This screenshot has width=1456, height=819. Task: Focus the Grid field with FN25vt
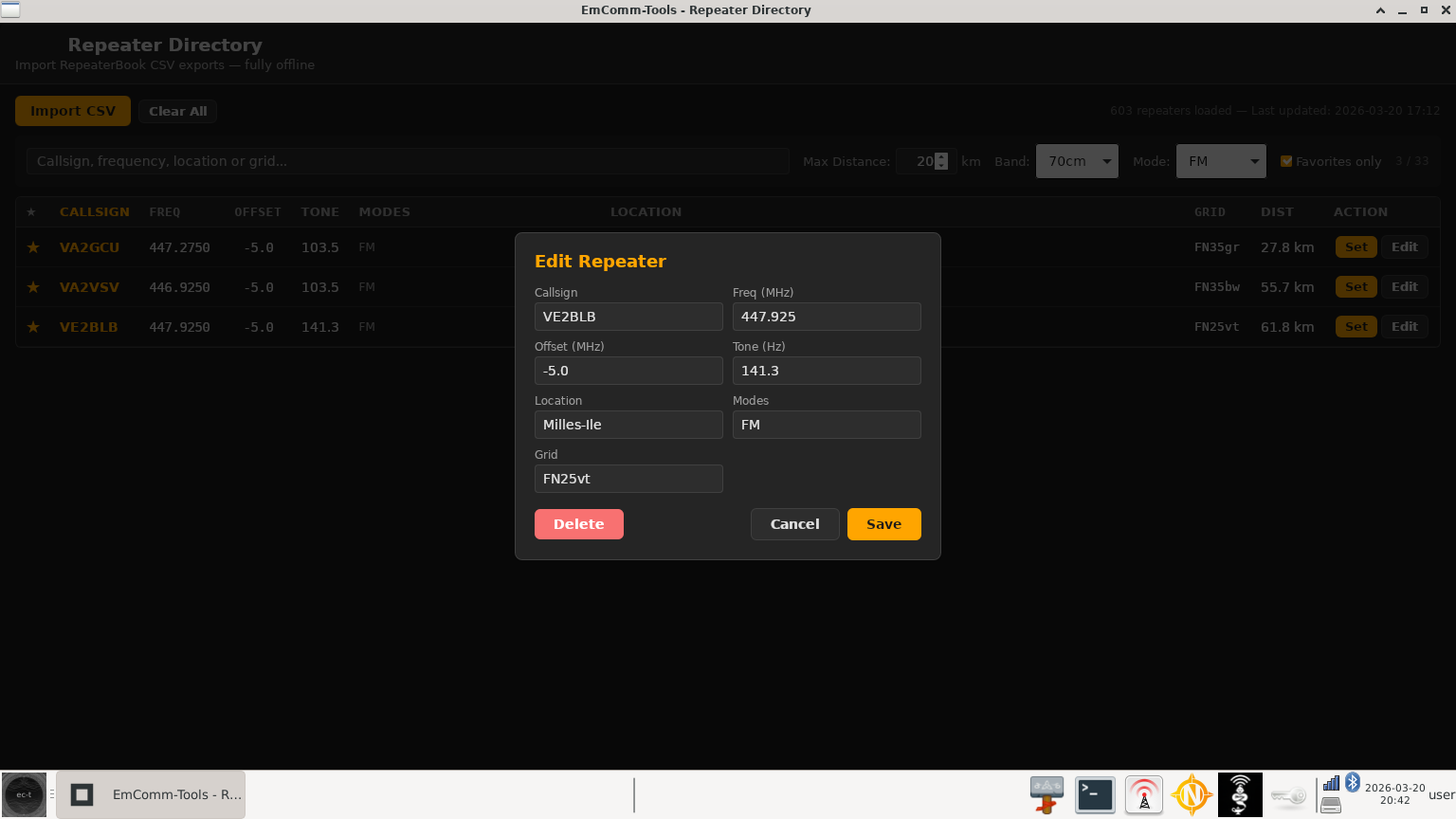[x=628, y=479]
